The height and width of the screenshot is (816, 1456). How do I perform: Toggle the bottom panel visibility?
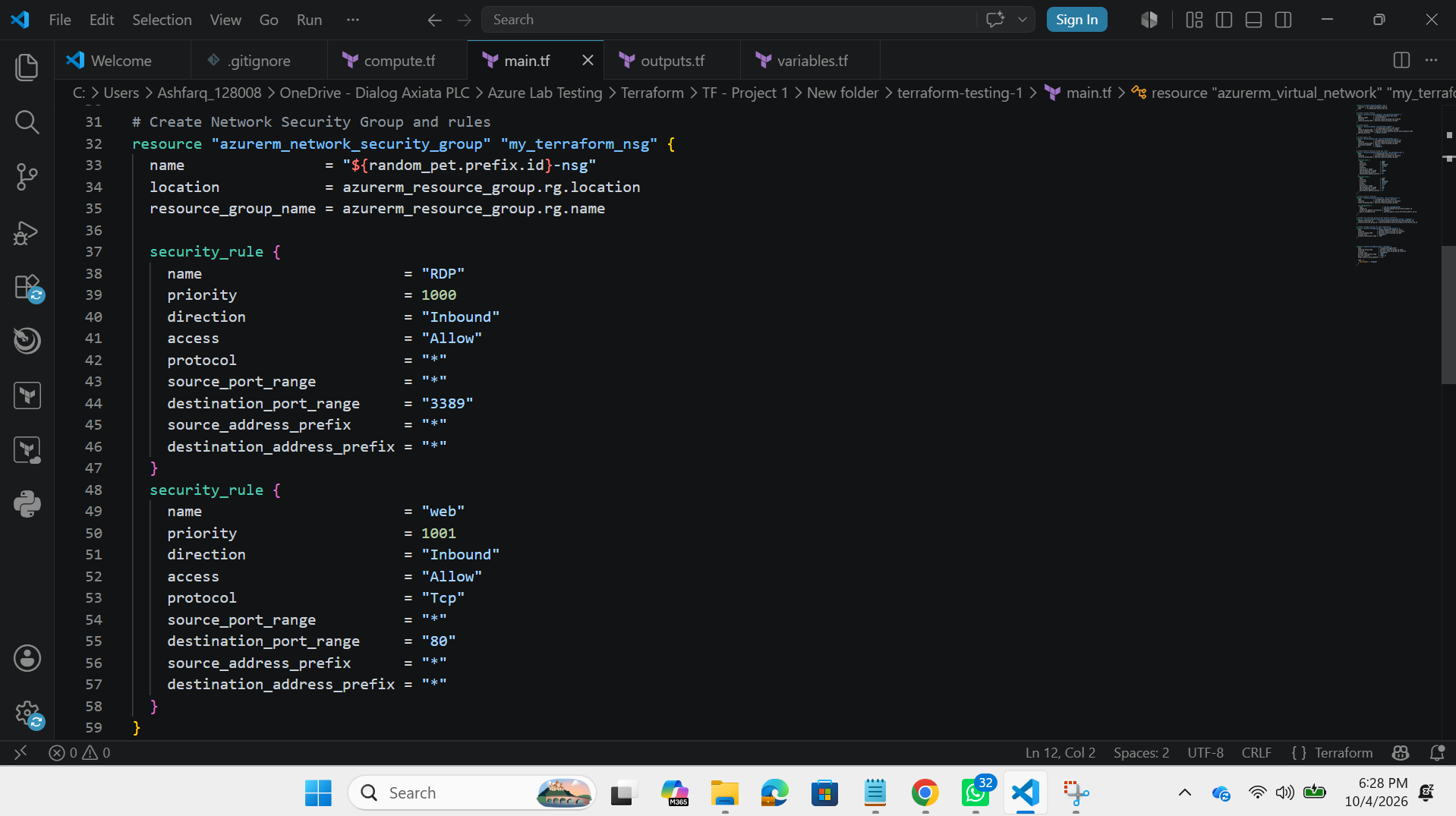click(1253, 20)
